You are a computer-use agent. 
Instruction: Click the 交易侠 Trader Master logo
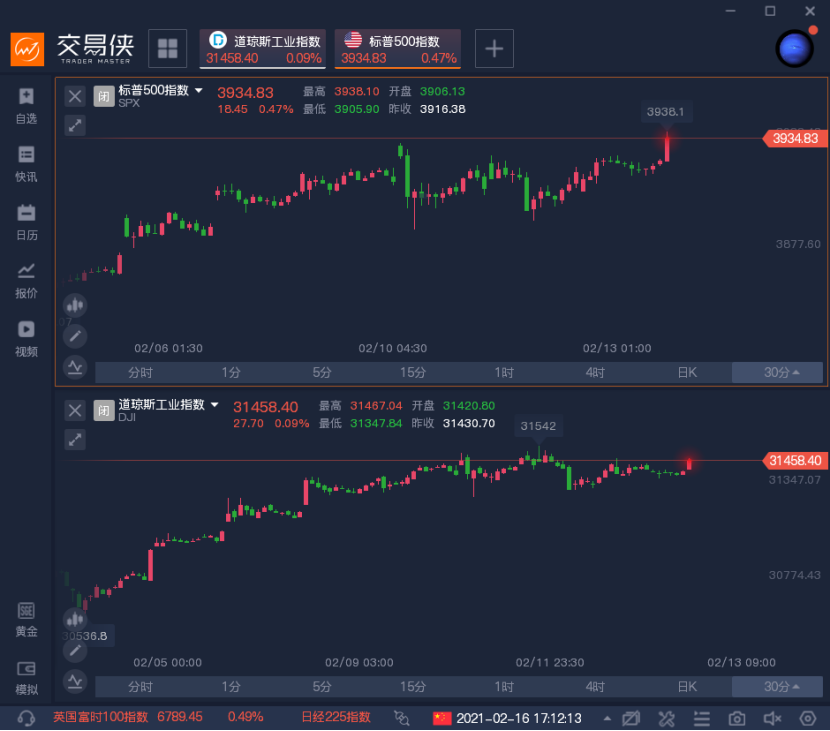coord(72,49)
